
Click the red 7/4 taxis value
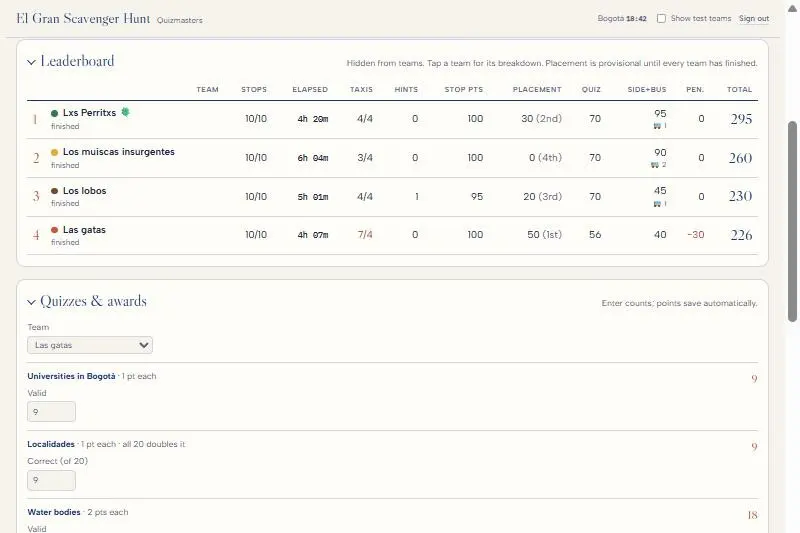click(x=365, y=235)
